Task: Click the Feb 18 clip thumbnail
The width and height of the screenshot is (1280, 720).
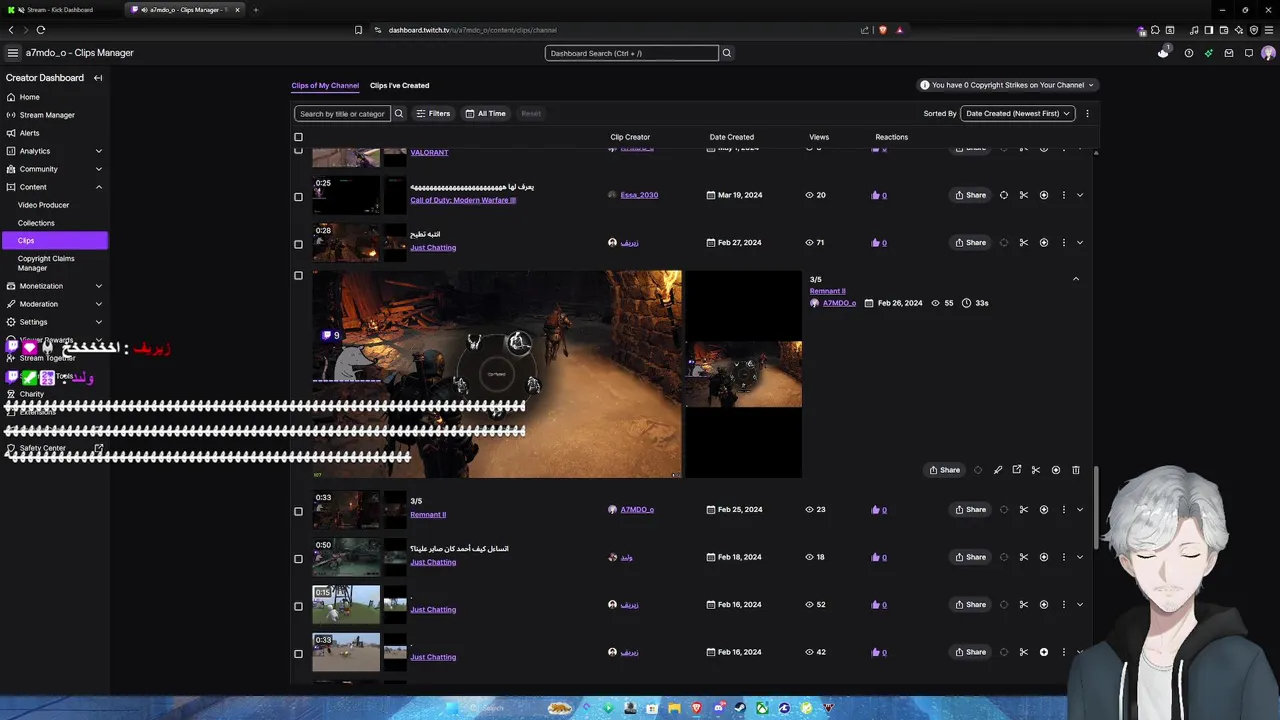Action: [x=346, y=557]
